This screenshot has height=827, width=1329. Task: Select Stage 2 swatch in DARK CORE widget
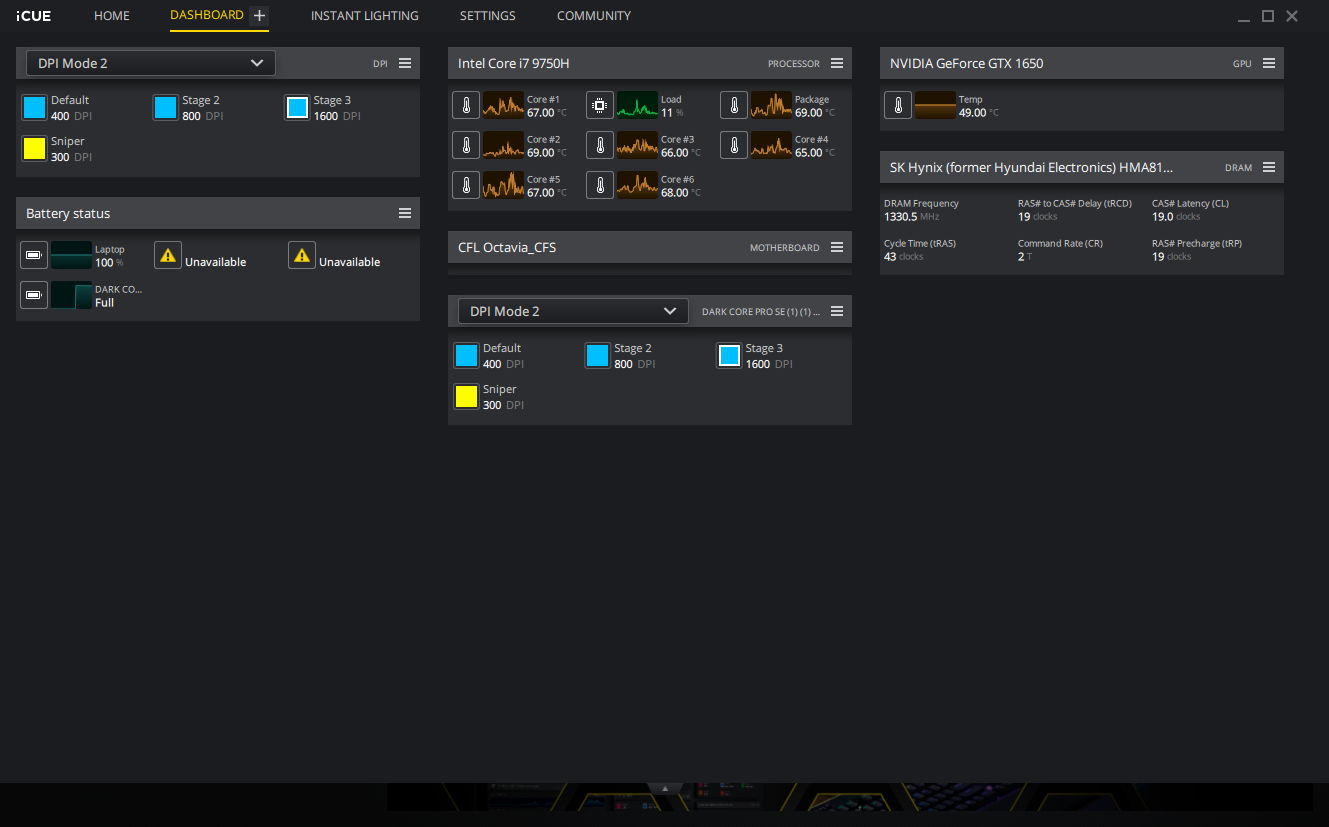pos(598,355)
